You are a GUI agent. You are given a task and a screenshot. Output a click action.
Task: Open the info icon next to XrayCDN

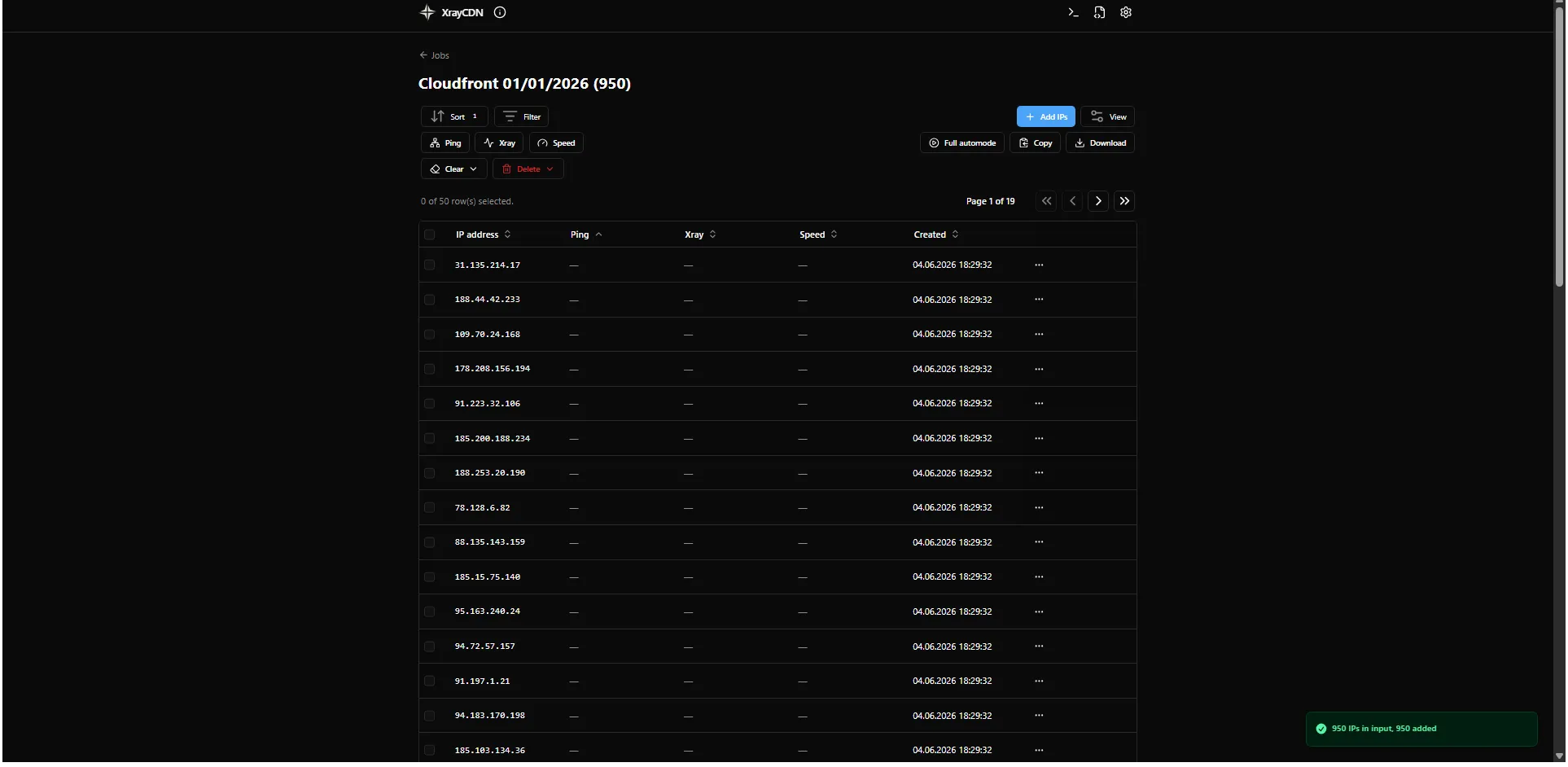click(x=500, y=12)
